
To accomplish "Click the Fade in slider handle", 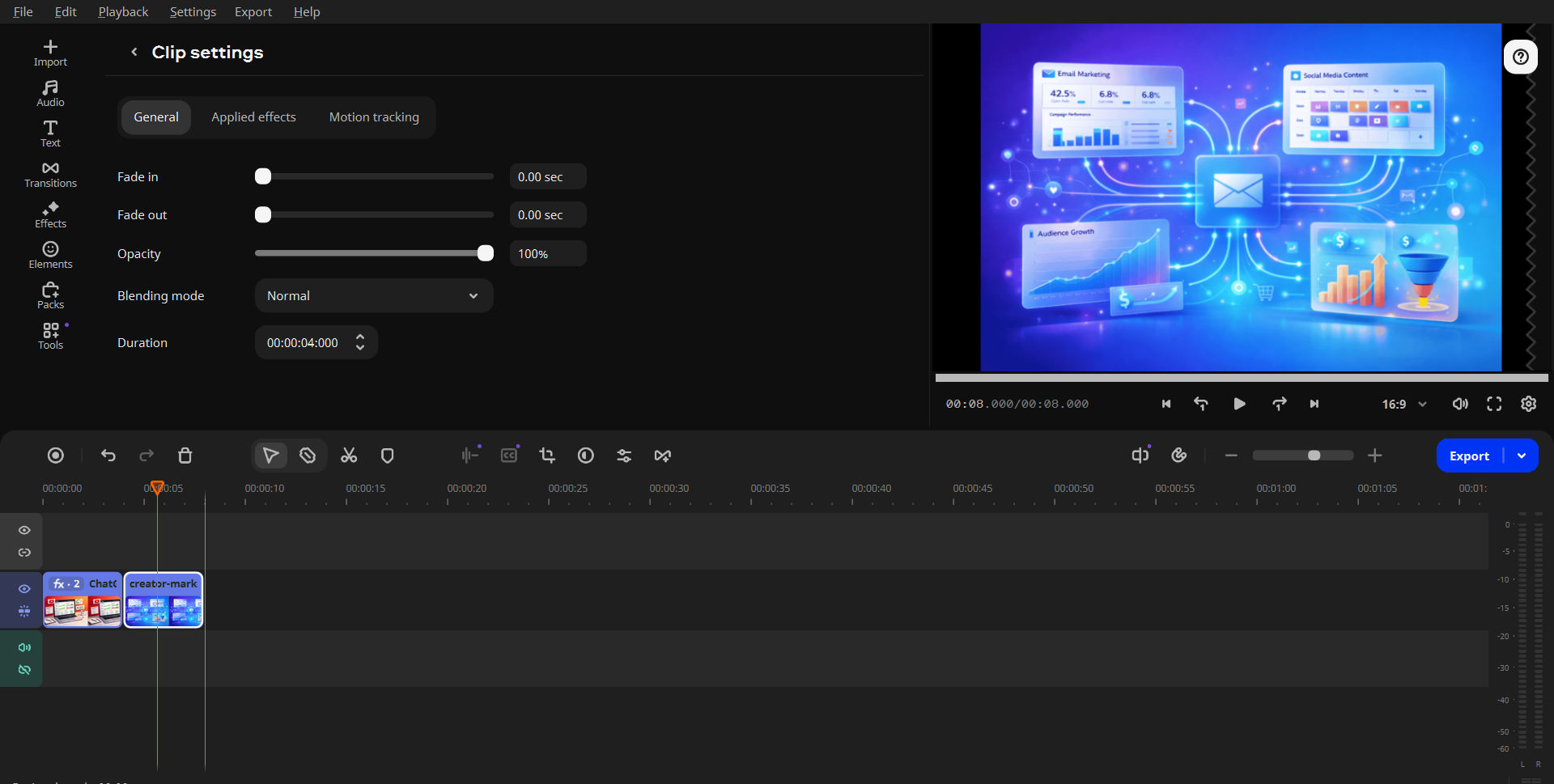I will (x=263, y=176).
